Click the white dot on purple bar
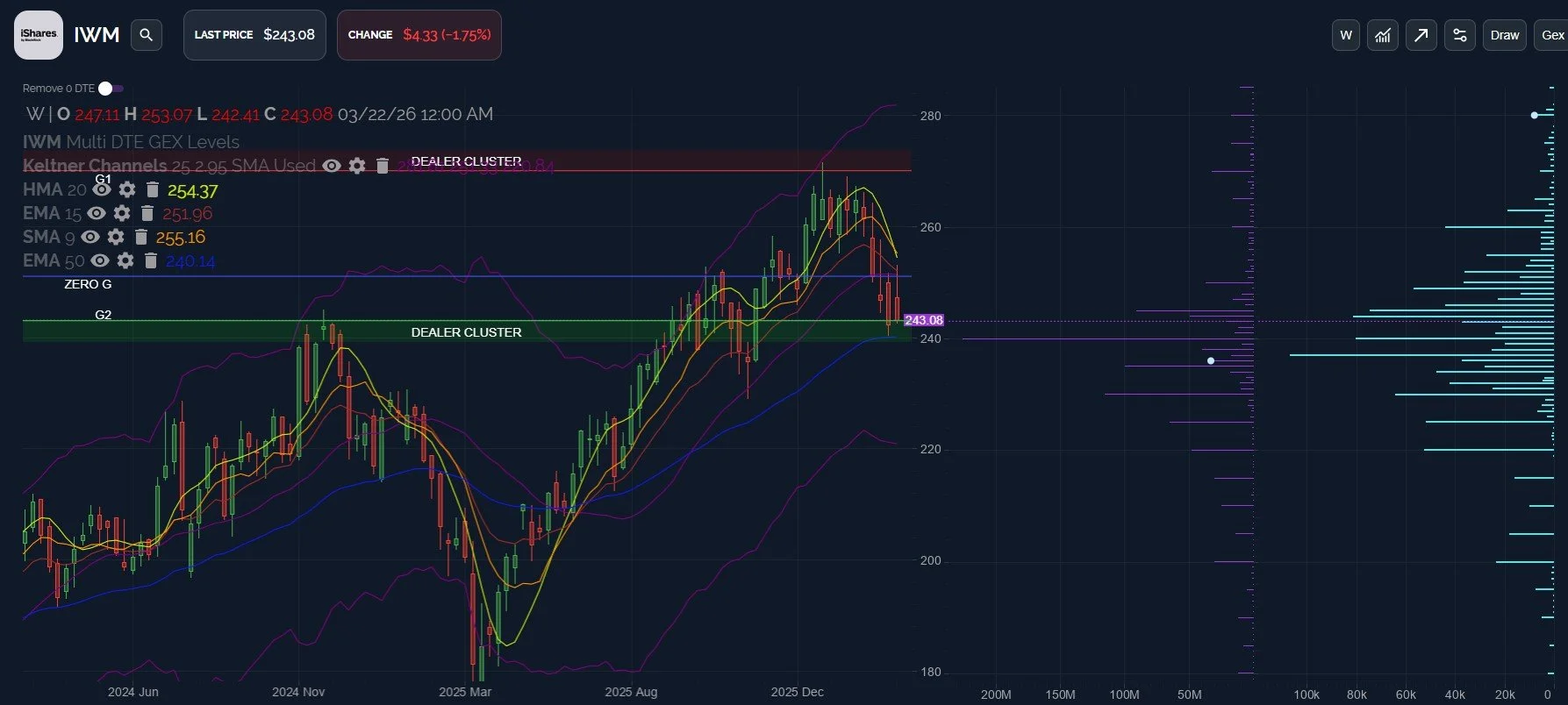 pyautogui.click(x=1211, y=360)
